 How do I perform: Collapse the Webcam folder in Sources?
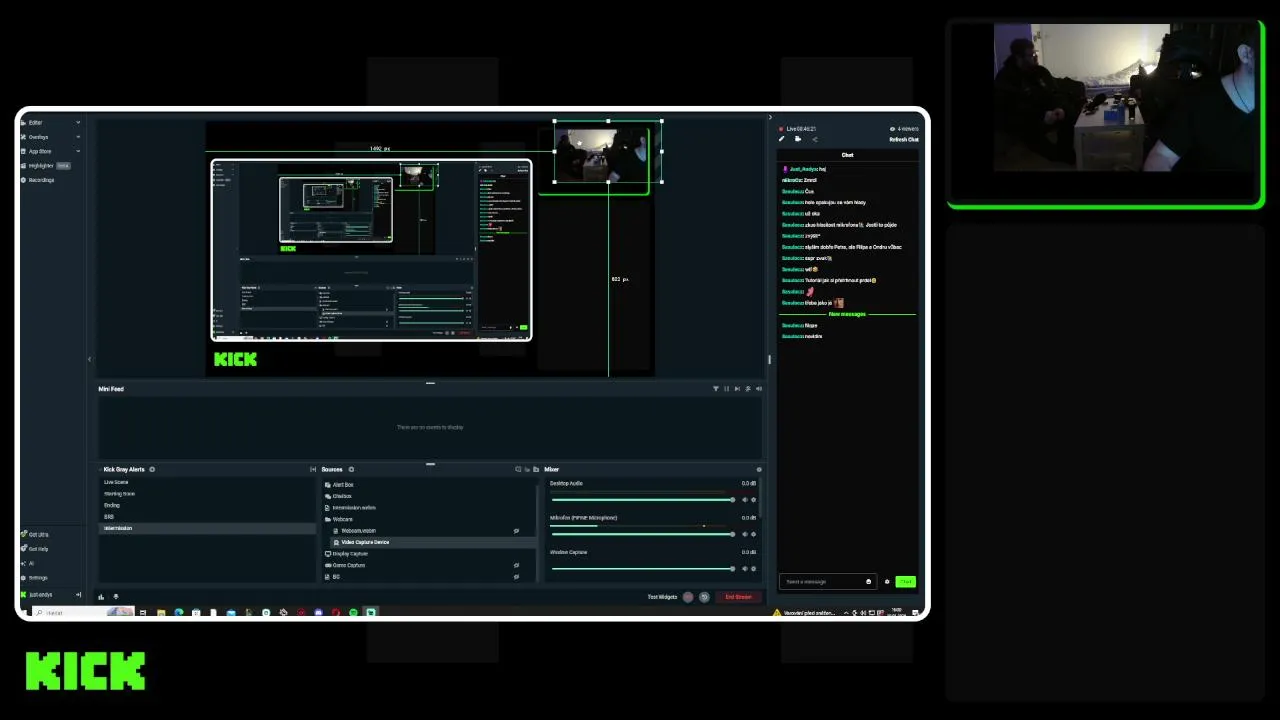tap(328, 519)
